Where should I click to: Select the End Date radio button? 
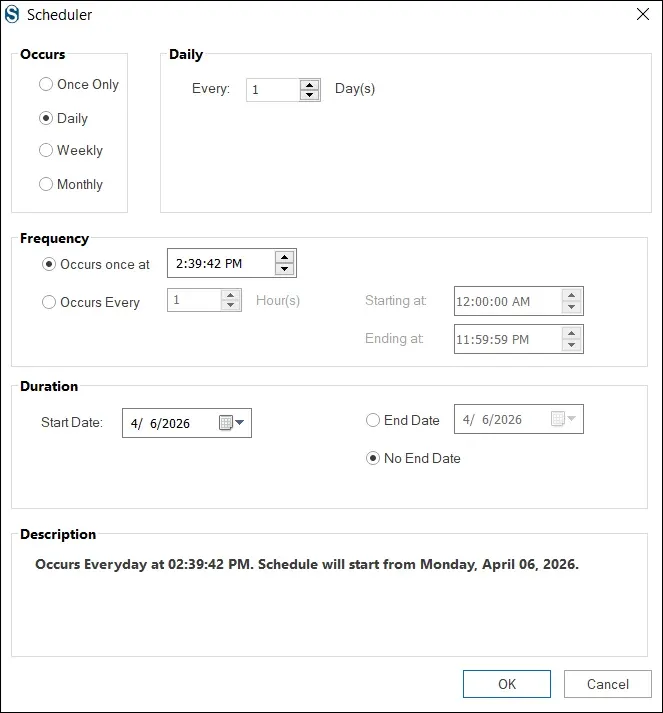[403, 420]
